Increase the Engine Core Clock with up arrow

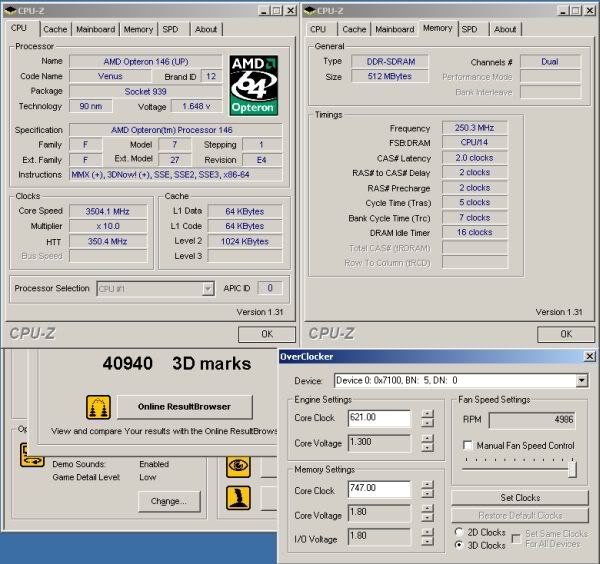pos(427,414)
